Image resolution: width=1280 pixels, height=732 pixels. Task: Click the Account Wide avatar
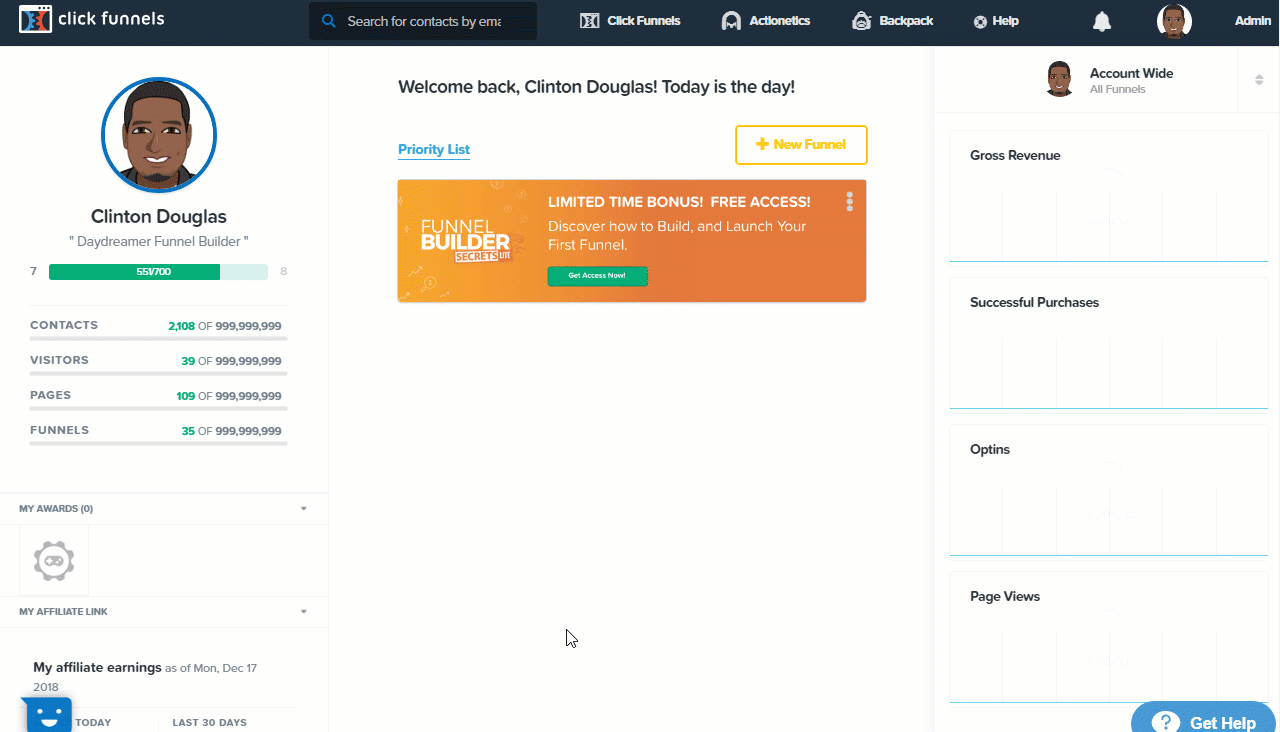tap(1060, 79)
